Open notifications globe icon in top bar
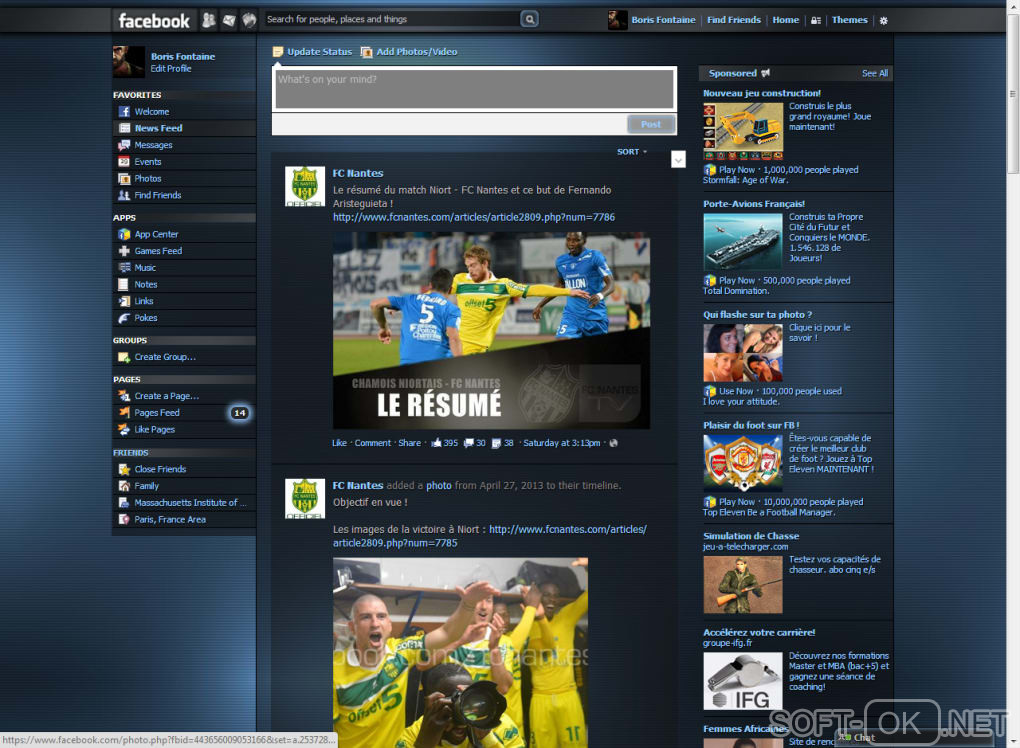Image resolution: width=1020 pixels, height=748 pixels. (x=249, y=20)
